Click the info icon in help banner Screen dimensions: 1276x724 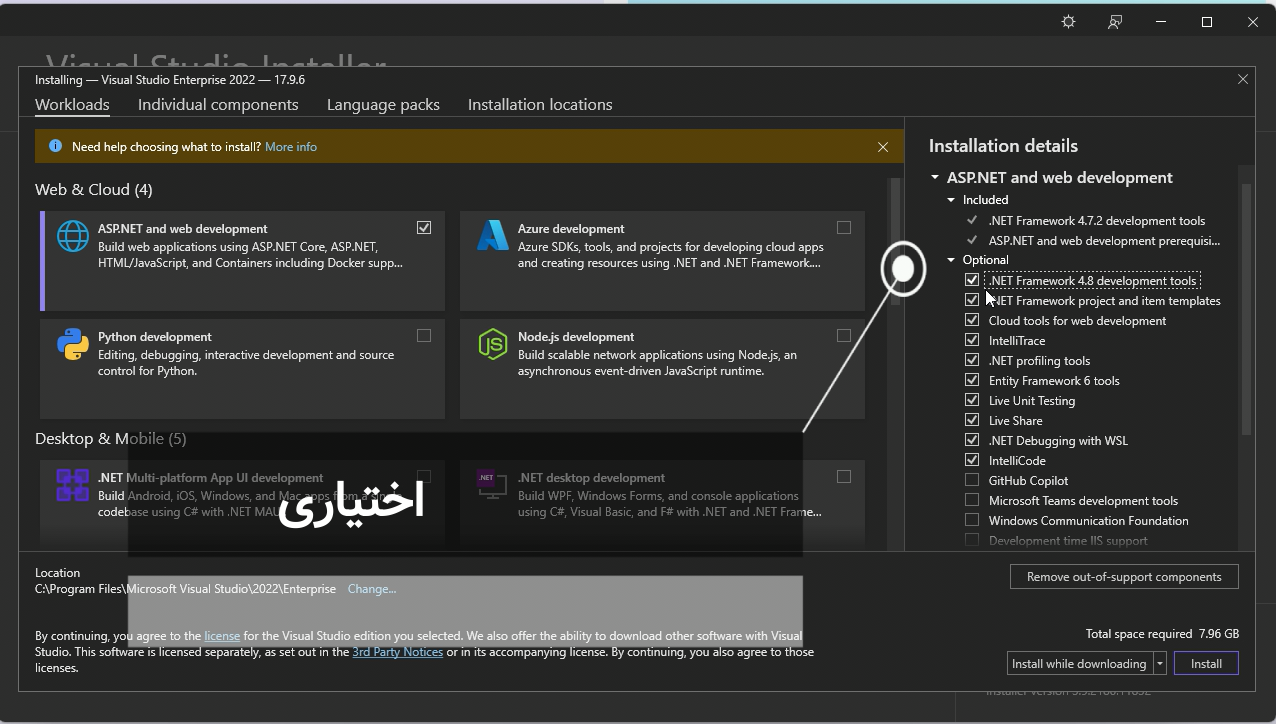tap(56, 146)
